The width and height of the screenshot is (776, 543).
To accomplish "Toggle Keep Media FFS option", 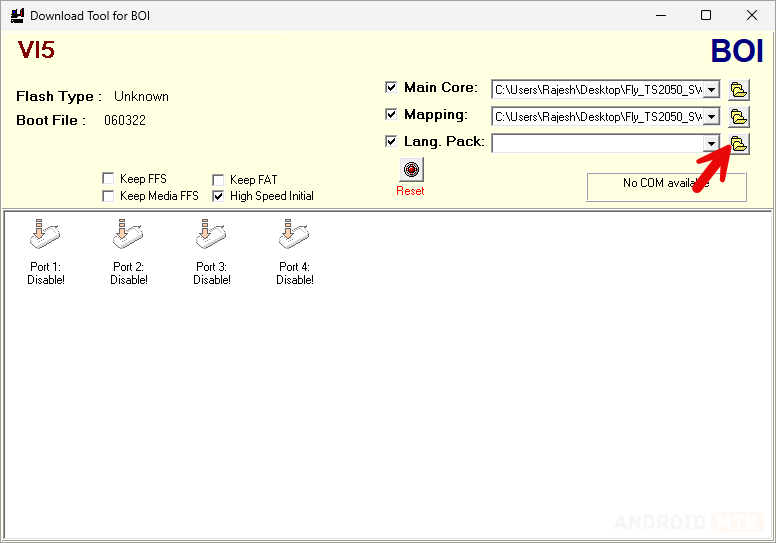I will pos(108,196).
